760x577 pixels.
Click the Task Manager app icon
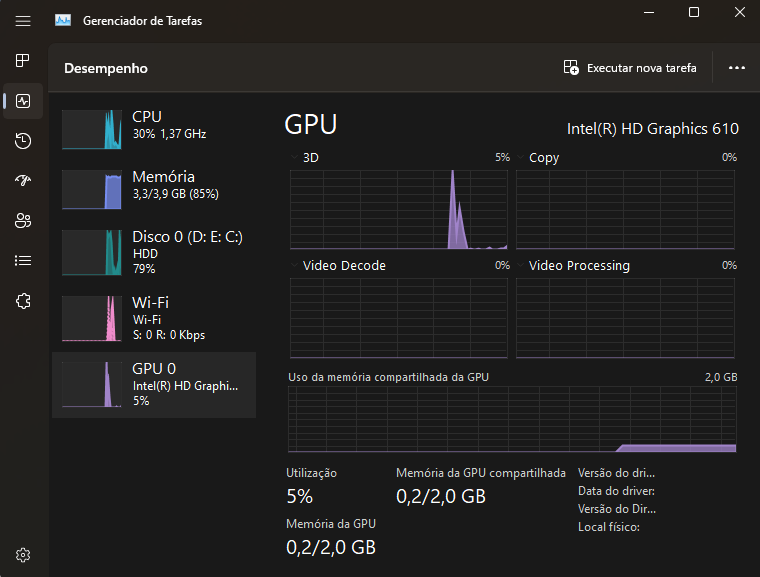tap(63, 20)
